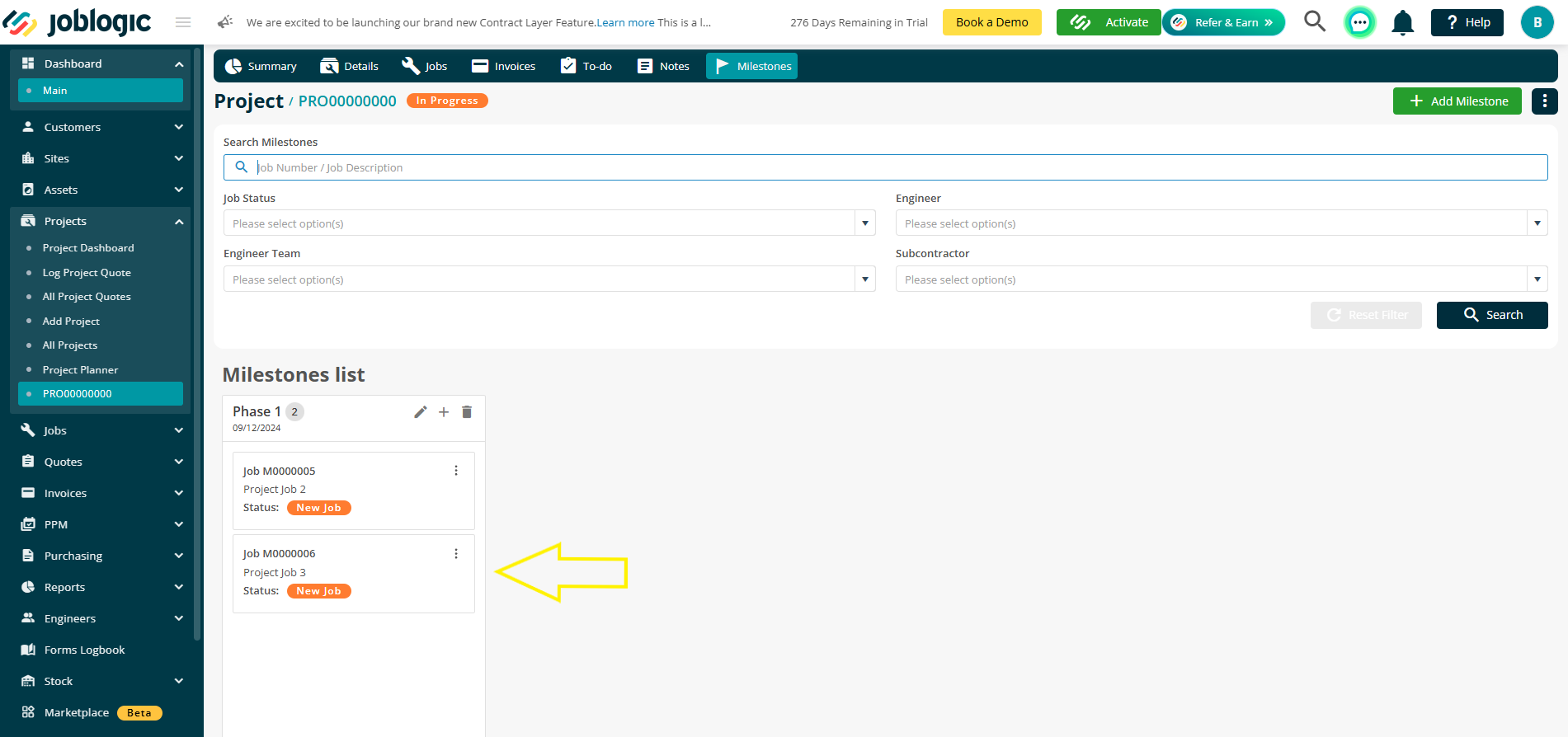The width and height of the screenshot is (1568, 737).
Task: Open options menu for Job M0000005
Action: click(456, 471)
